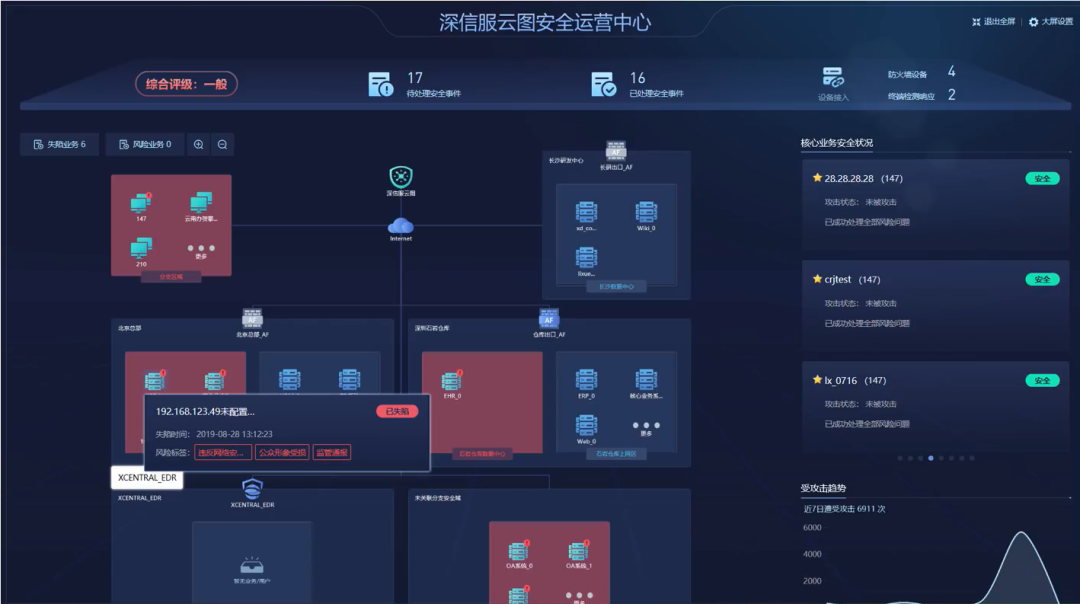Select the OA系统_0 server node
Screen dimensions: 1080x604
tap(519, 551)
